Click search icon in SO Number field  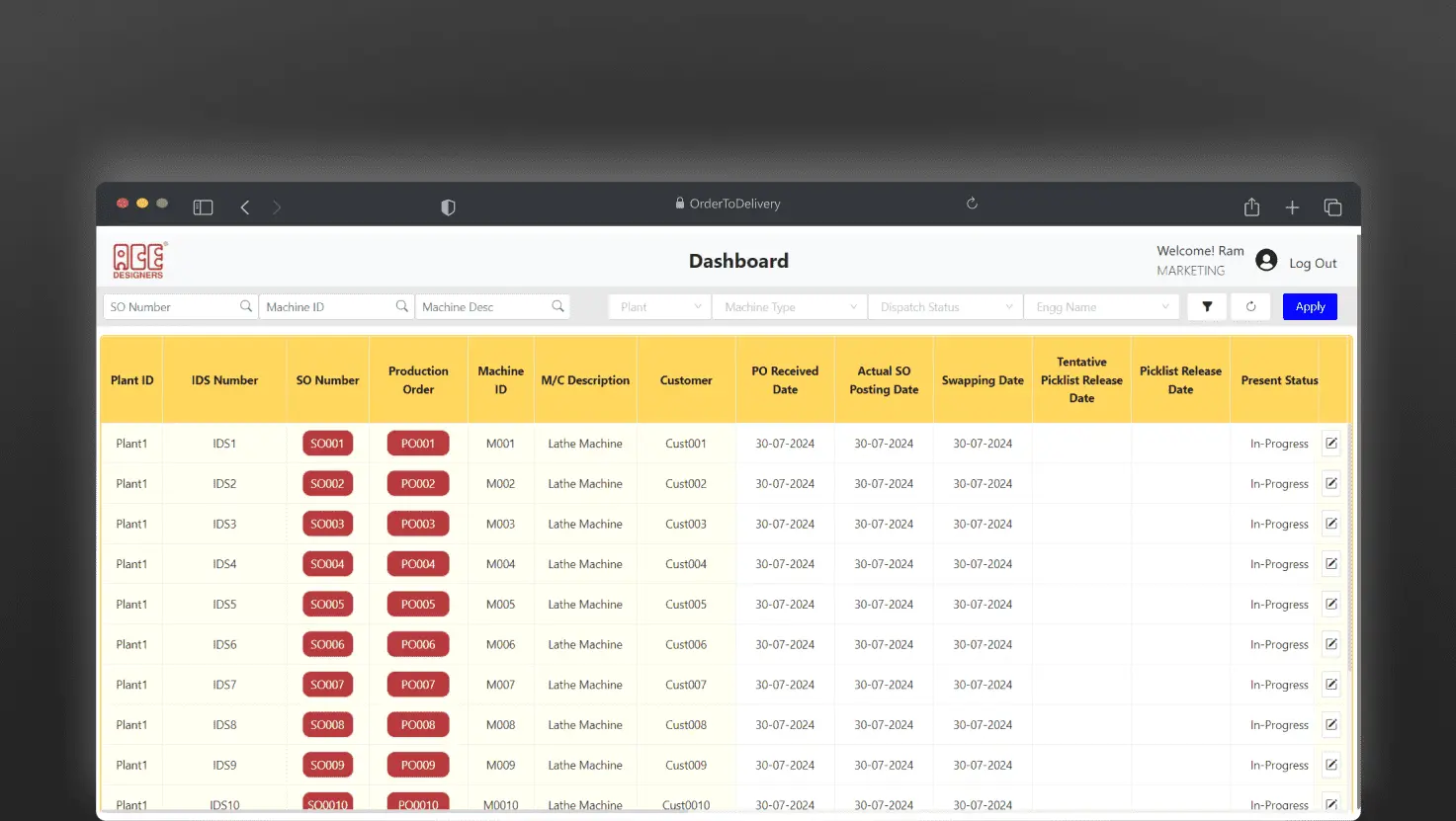[x=246, y=307]
